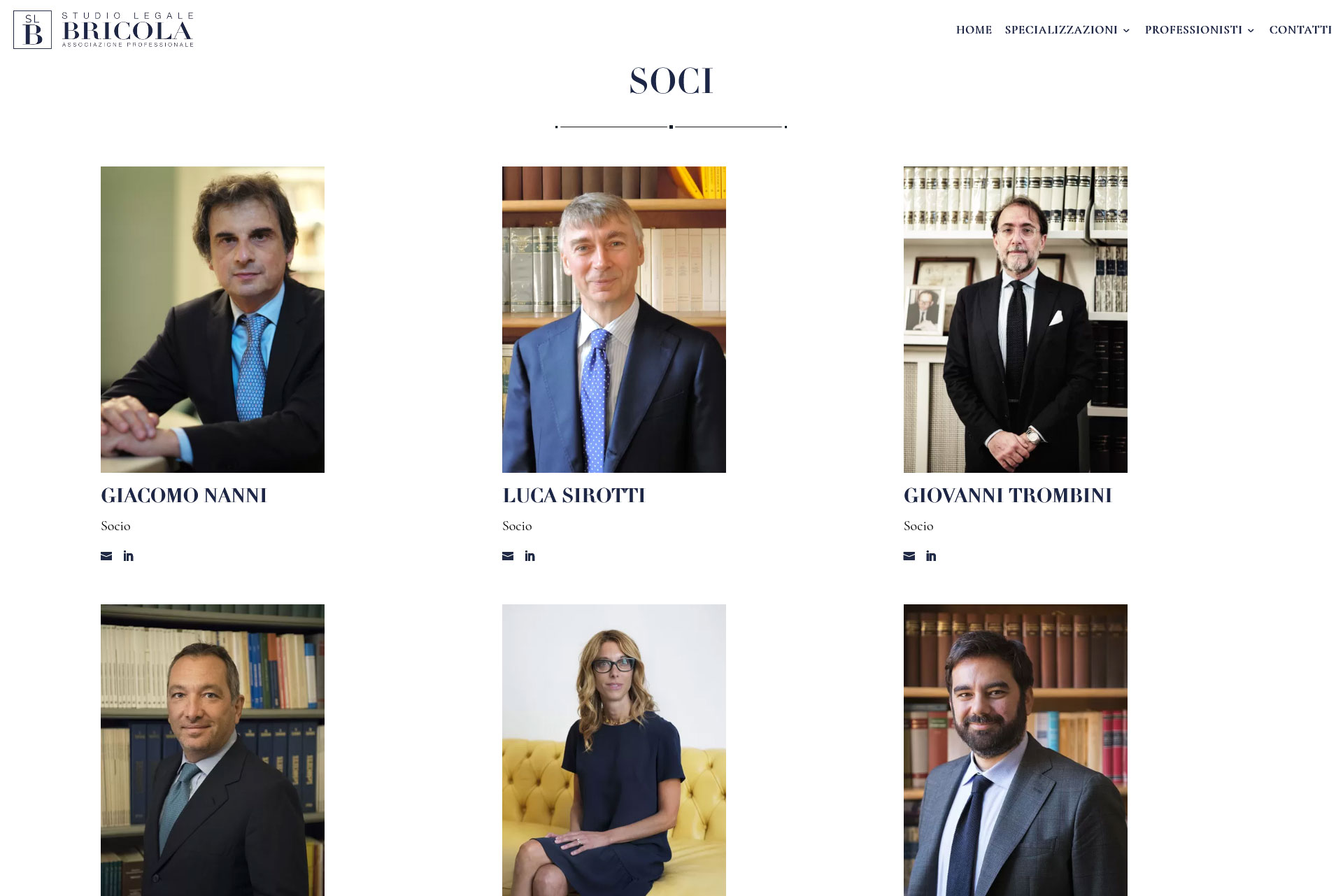This screenshot has height=896, width=1343.
Task: Open the bearded man's portrait photo
Action: tap(1016, 750)
